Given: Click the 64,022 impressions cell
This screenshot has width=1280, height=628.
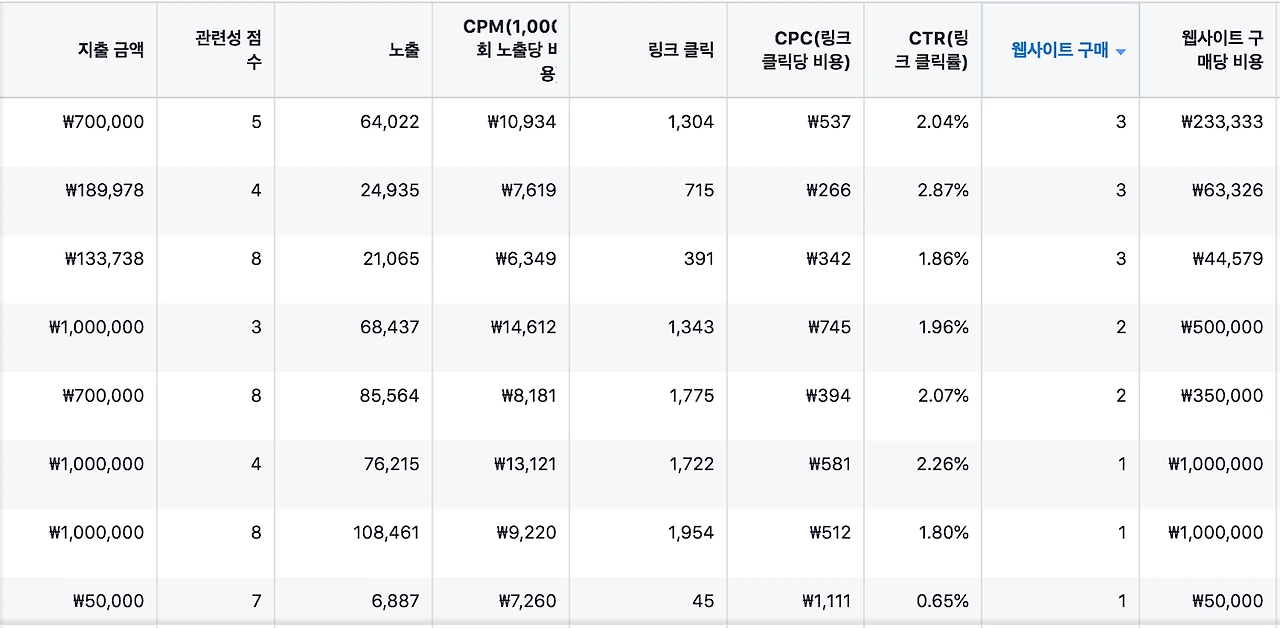Looking at the screenshot, I should click(390, 122).
